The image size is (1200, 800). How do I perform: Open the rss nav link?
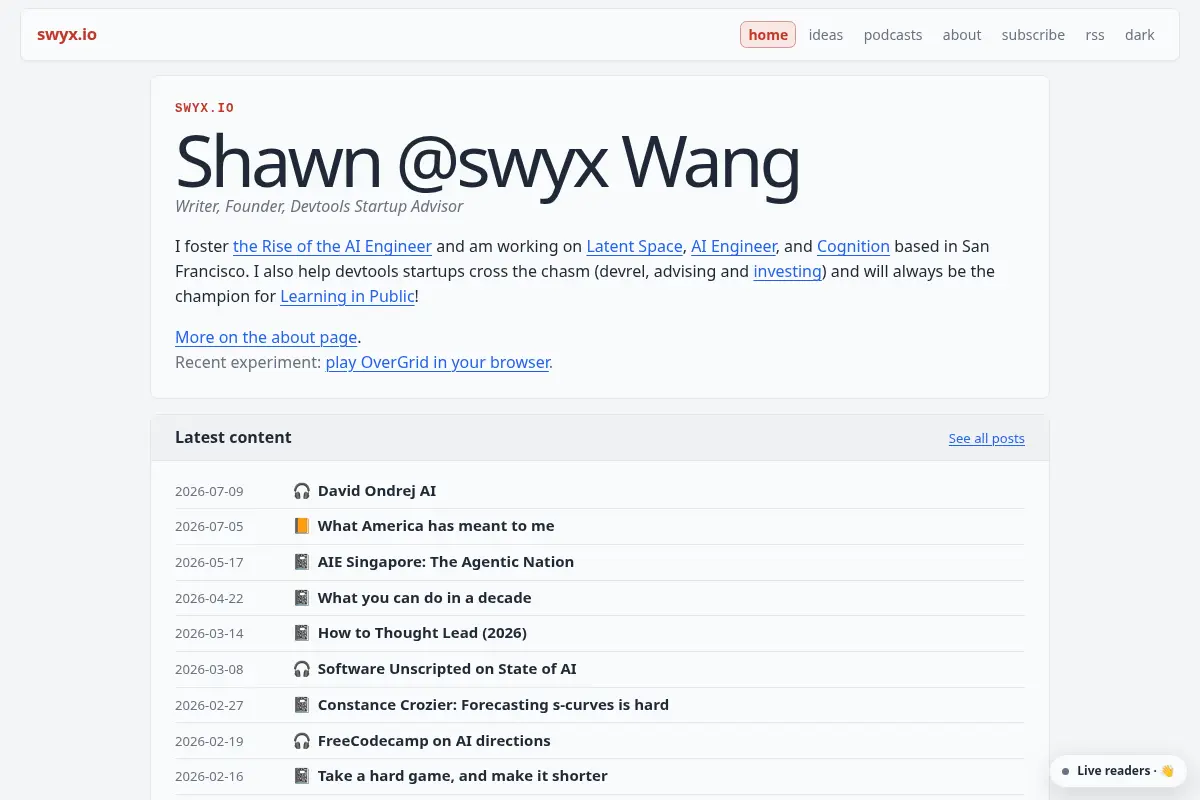tap(1095, 35)
